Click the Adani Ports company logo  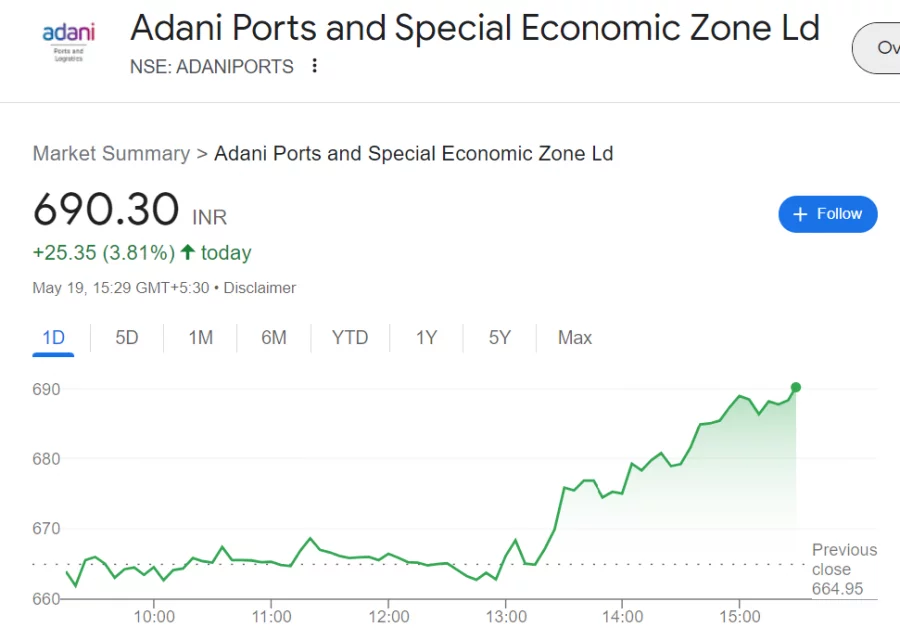(68, 45)
